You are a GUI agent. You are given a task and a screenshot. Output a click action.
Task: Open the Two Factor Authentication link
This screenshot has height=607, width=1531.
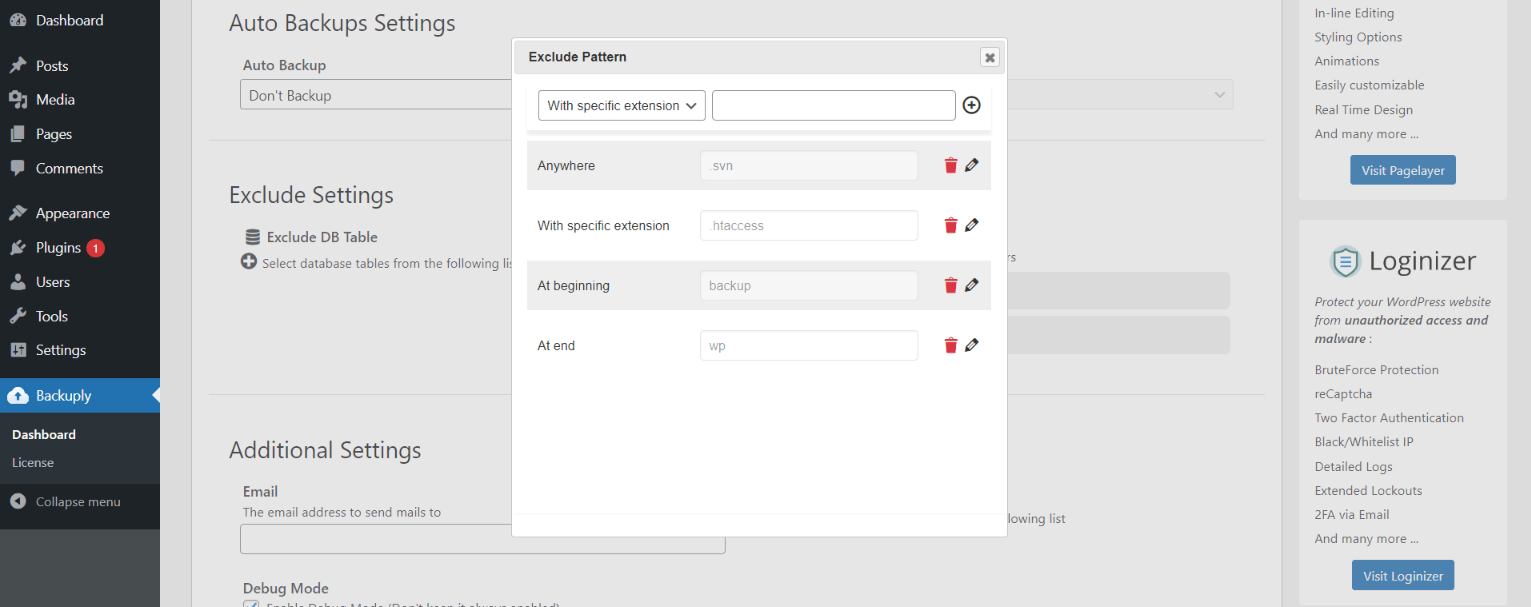click(x=1389, y=417)
